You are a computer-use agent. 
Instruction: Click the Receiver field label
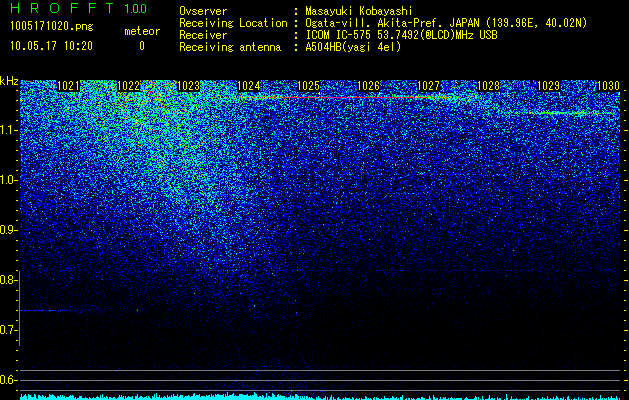(x=203, y=35)
